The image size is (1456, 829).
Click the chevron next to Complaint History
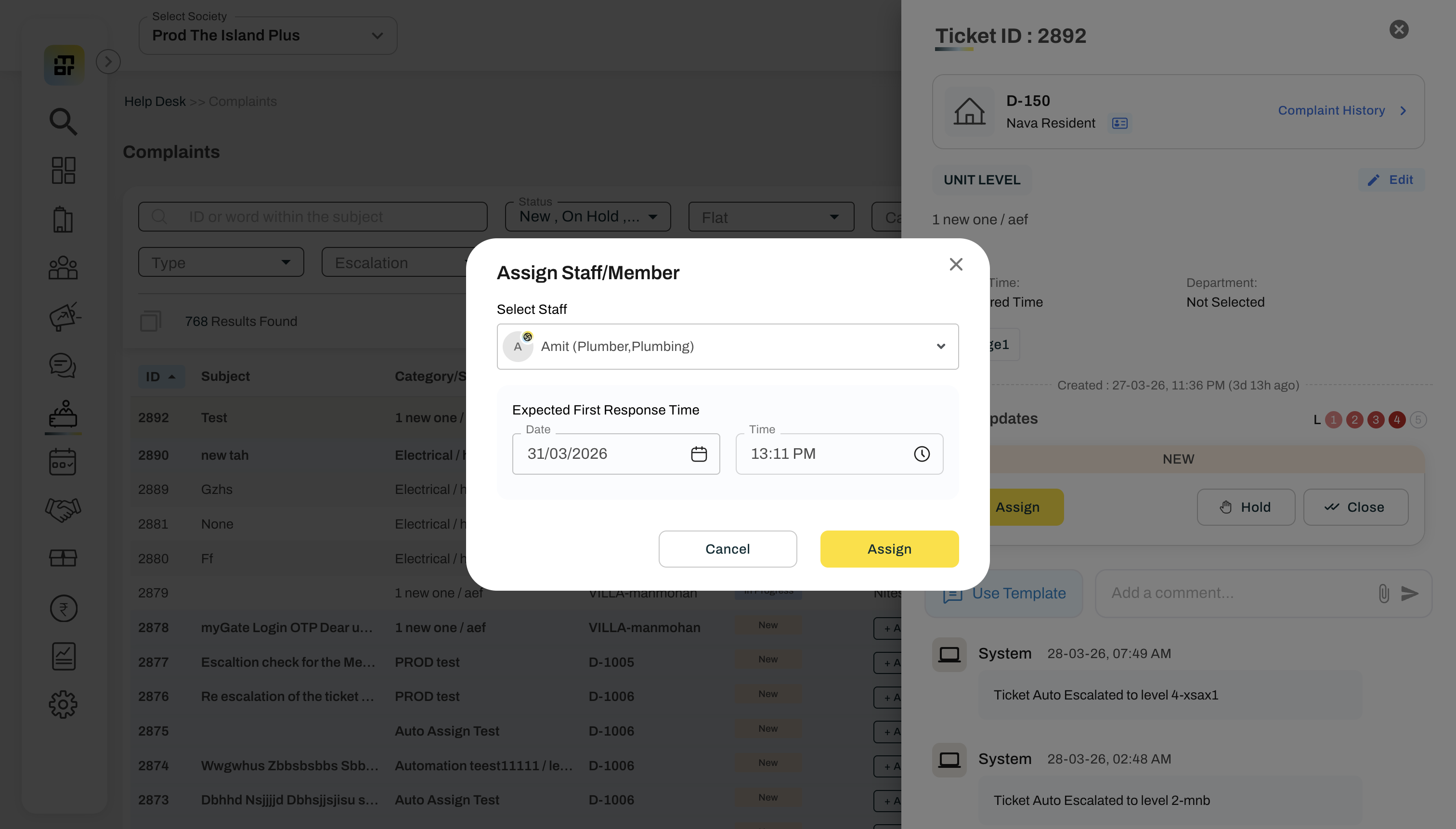(x=1404, y=110)
